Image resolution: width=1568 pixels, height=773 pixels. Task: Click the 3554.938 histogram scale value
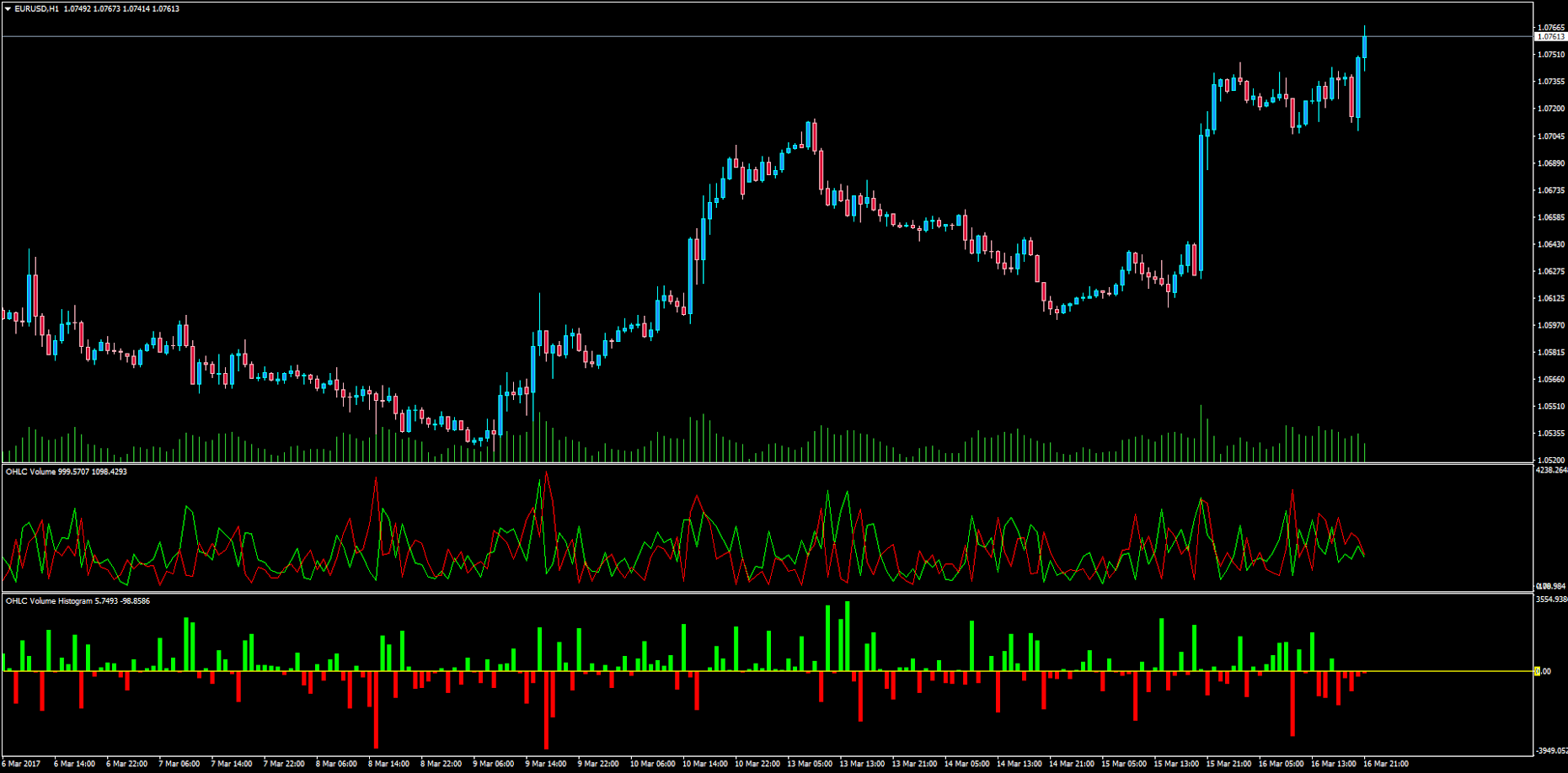click(x=1552, y=600)
